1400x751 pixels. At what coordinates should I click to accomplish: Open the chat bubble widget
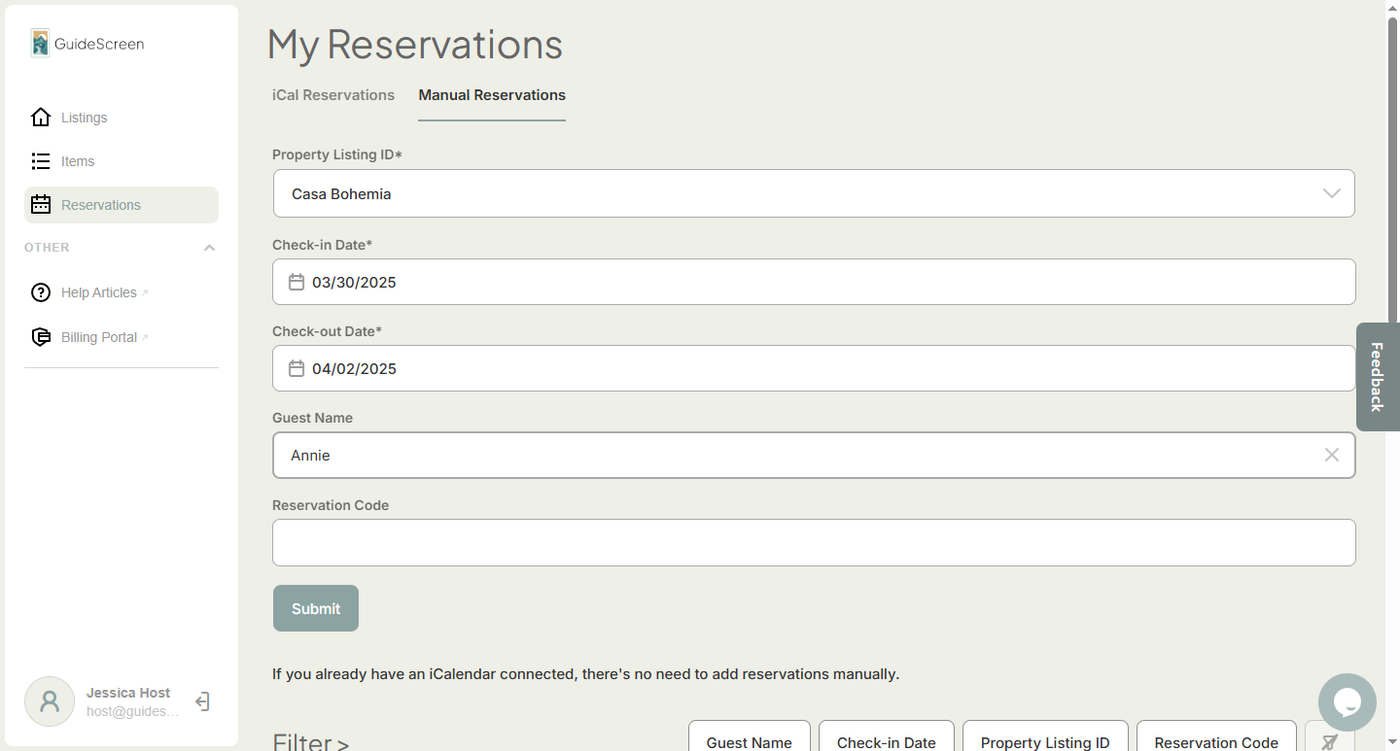(x=1347, y=702)
